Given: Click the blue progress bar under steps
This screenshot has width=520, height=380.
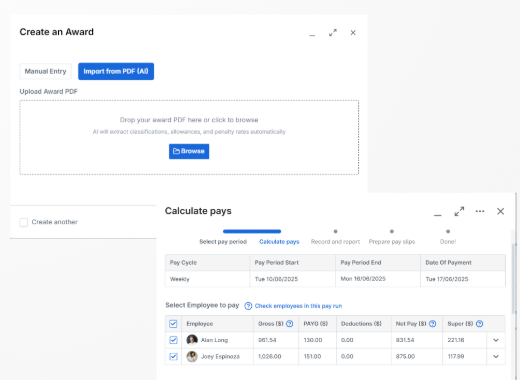Looking at the screenshot, I should [x=252, y=231].
